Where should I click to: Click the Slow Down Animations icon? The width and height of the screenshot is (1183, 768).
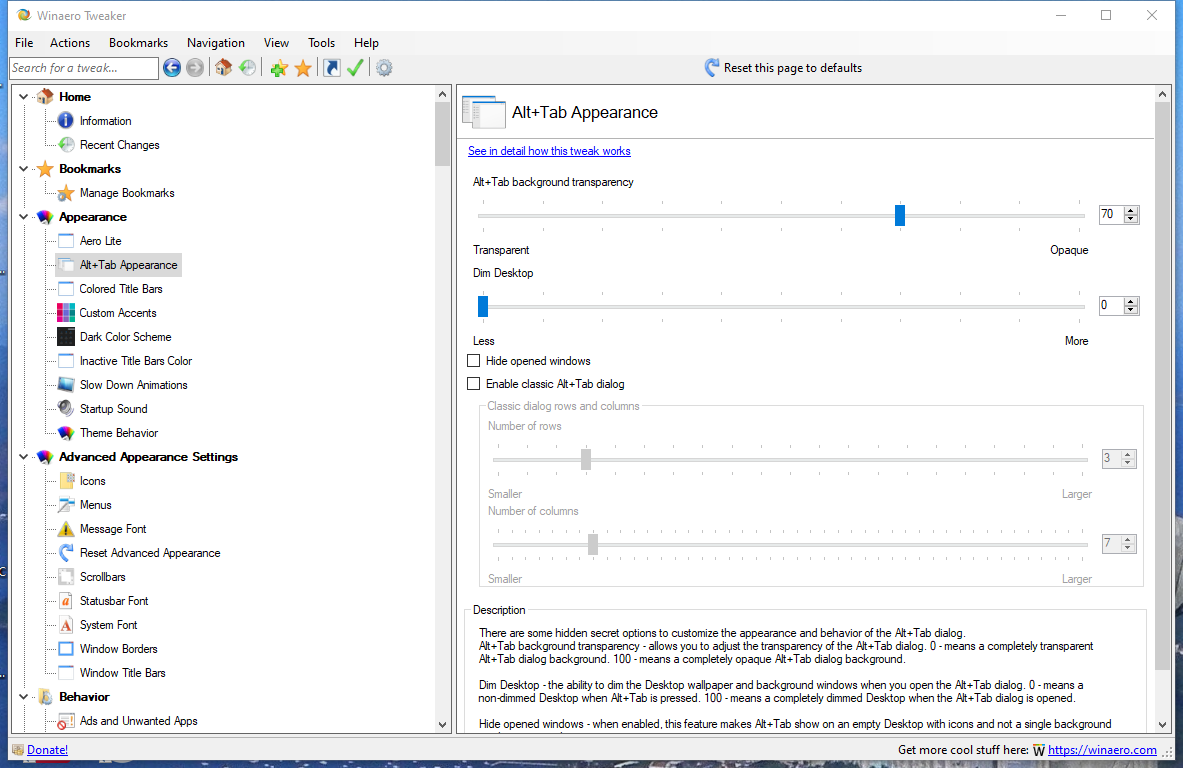click(x=66, y=385)
